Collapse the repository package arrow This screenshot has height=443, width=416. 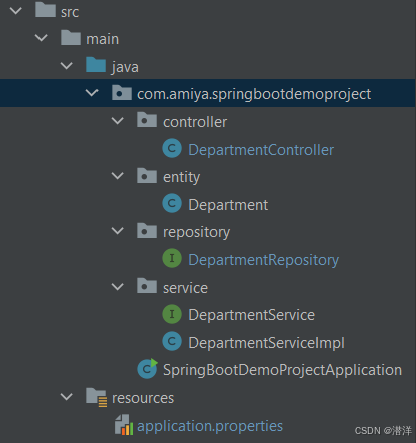tap(118, 231)
